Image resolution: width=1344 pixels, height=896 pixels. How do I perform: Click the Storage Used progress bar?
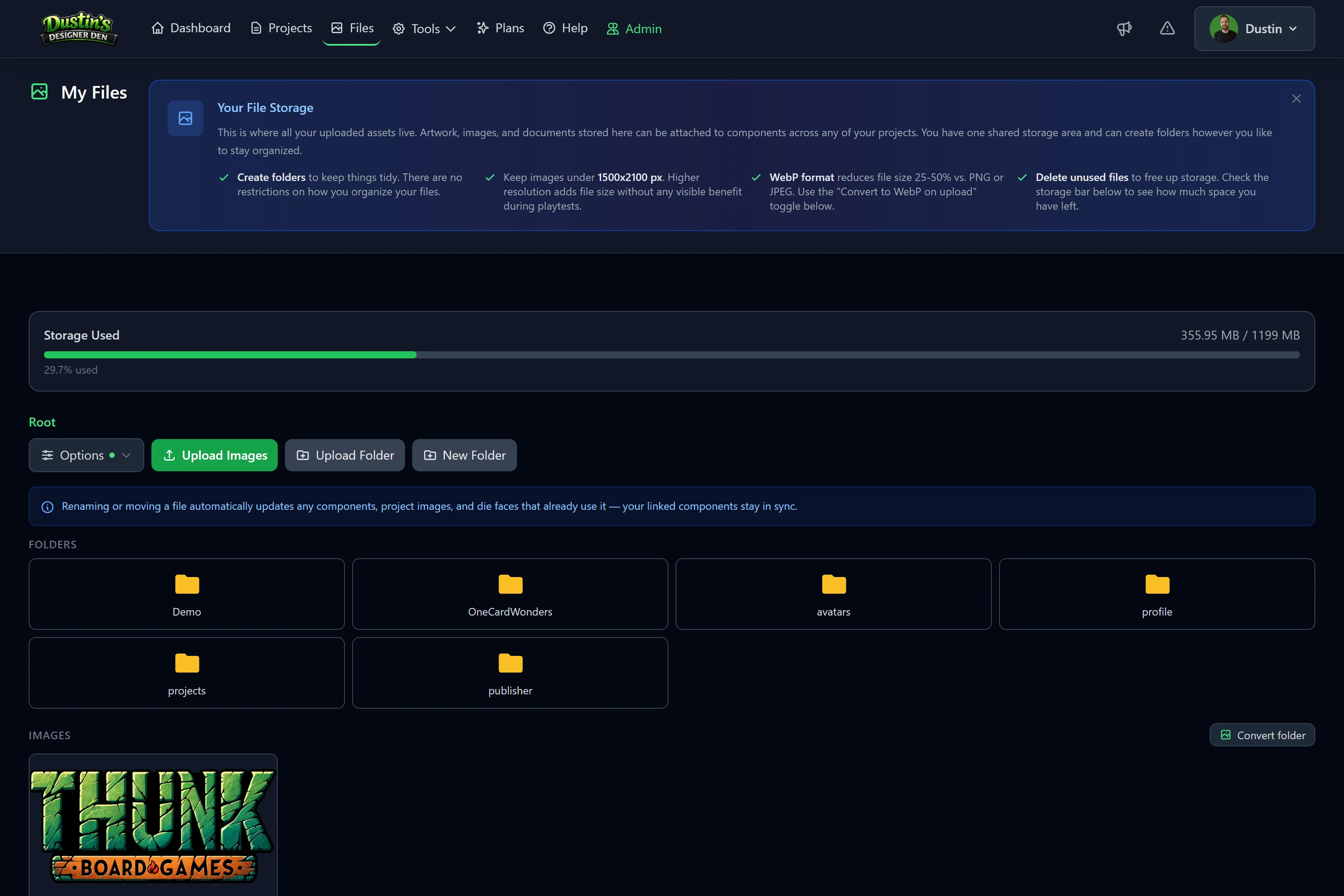[672, 355]
